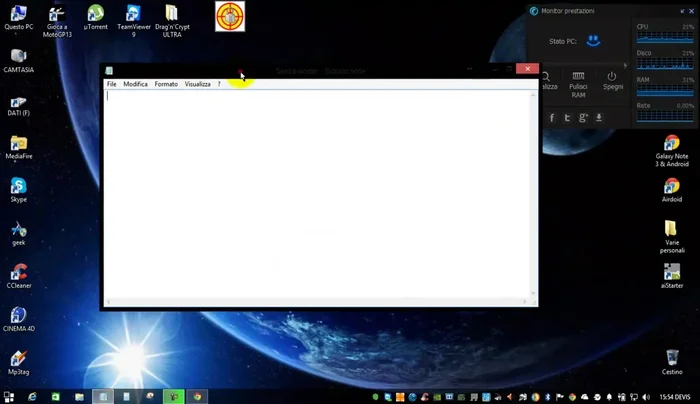
Task: Click the Notepad window icon in title bar
Action: click(x=109, y=71)
